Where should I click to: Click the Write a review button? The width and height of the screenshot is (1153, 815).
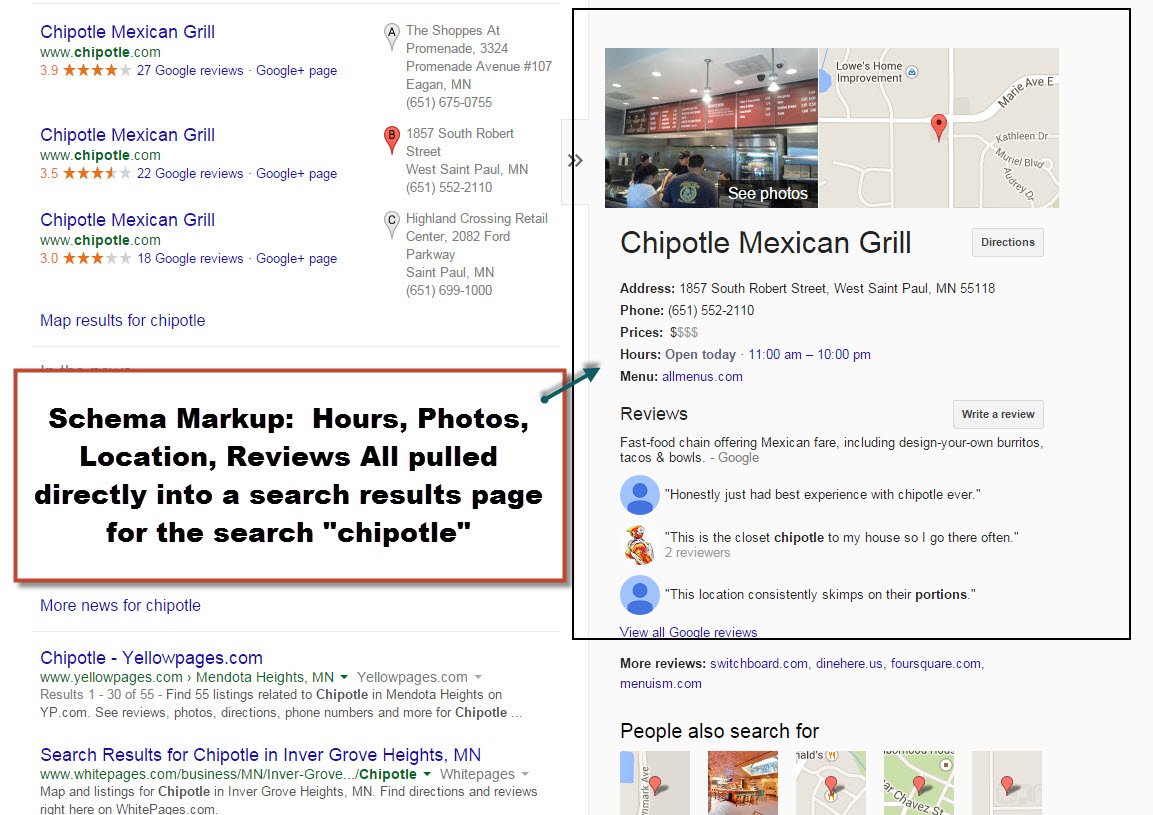(998, 414)
